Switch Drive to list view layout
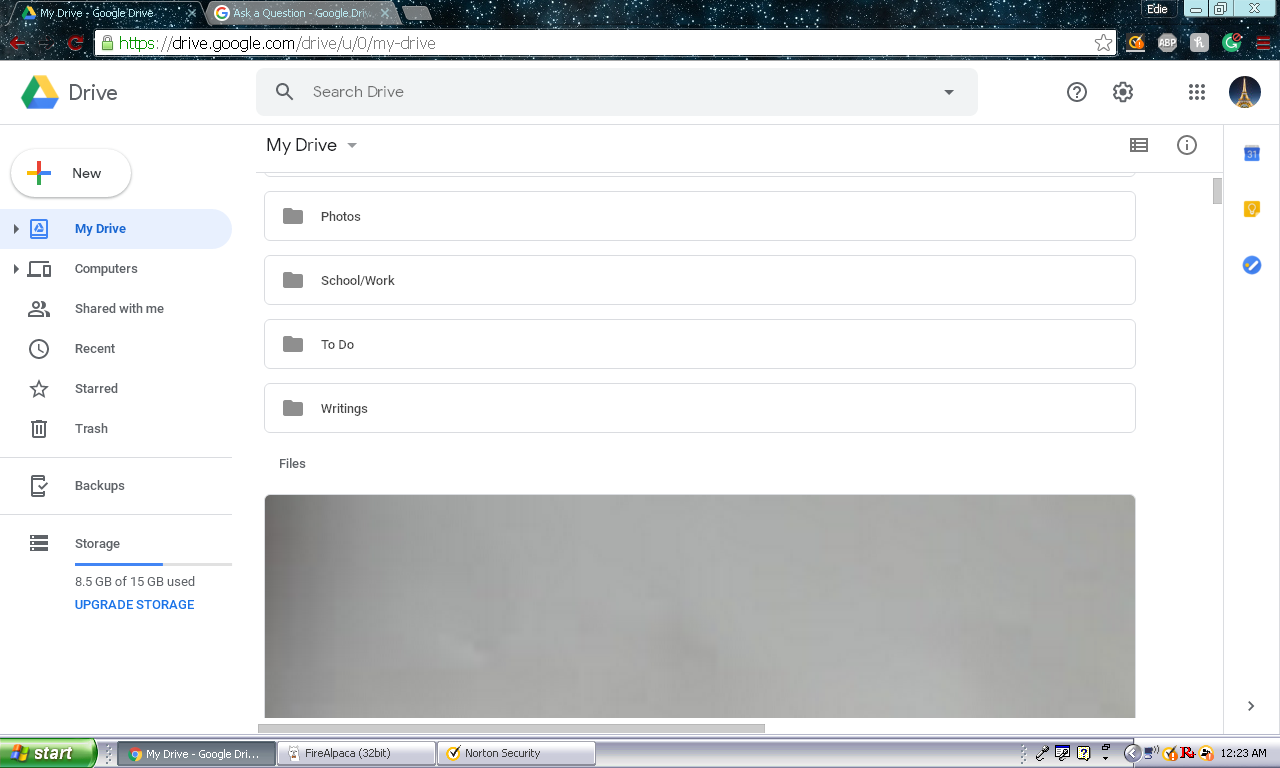Image resolution: width=1280 pixels, height=768 pixels. pos(1139,145)
